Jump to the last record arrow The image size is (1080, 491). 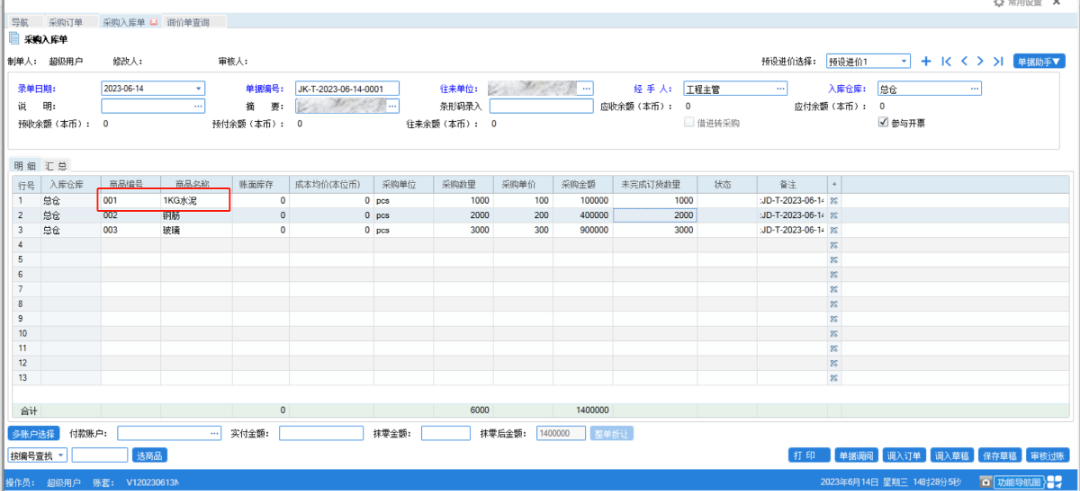coord(997,62)
